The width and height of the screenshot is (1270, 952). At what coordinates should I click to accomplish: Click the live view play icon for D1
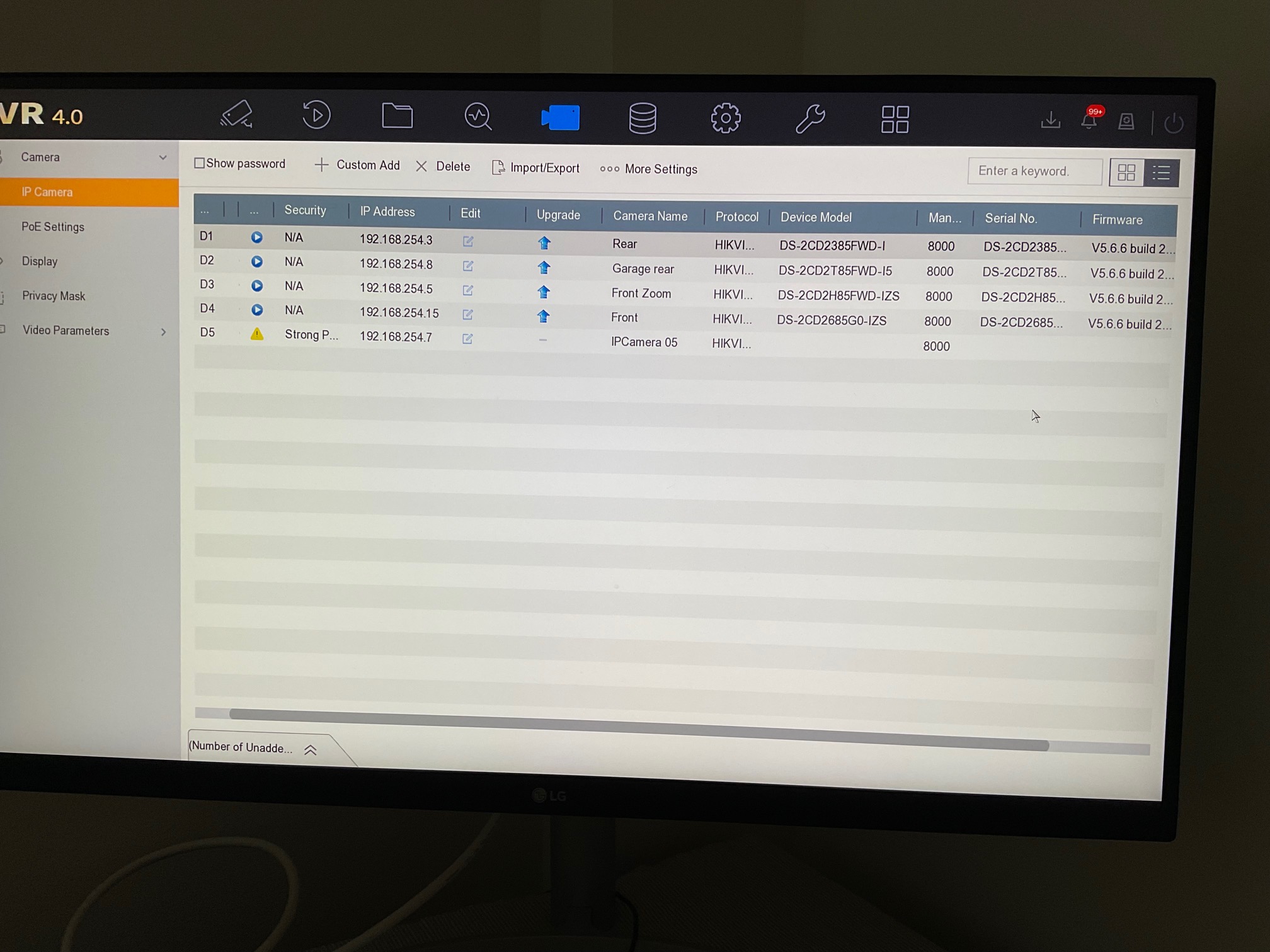point(256,237)
